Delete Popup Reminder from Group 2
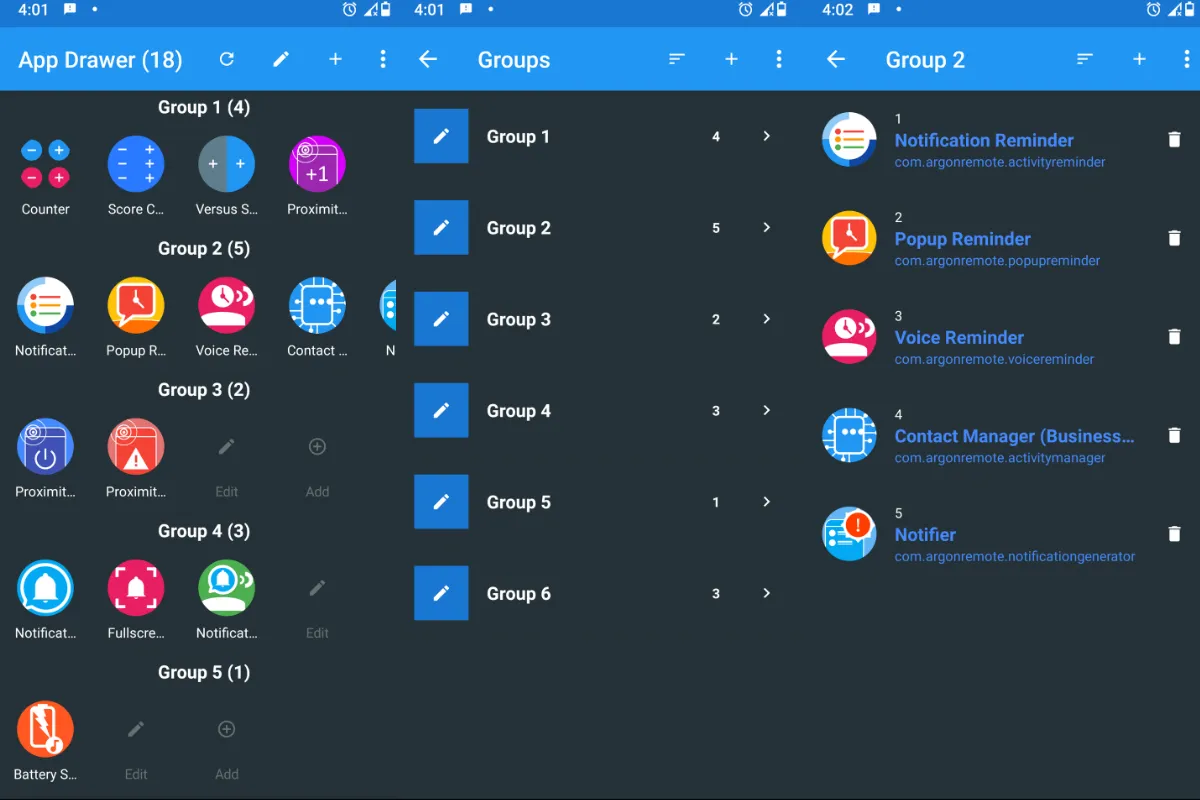Image resolution: width=1200 pixels, height=800 pixels. (x=1174, y=238)
